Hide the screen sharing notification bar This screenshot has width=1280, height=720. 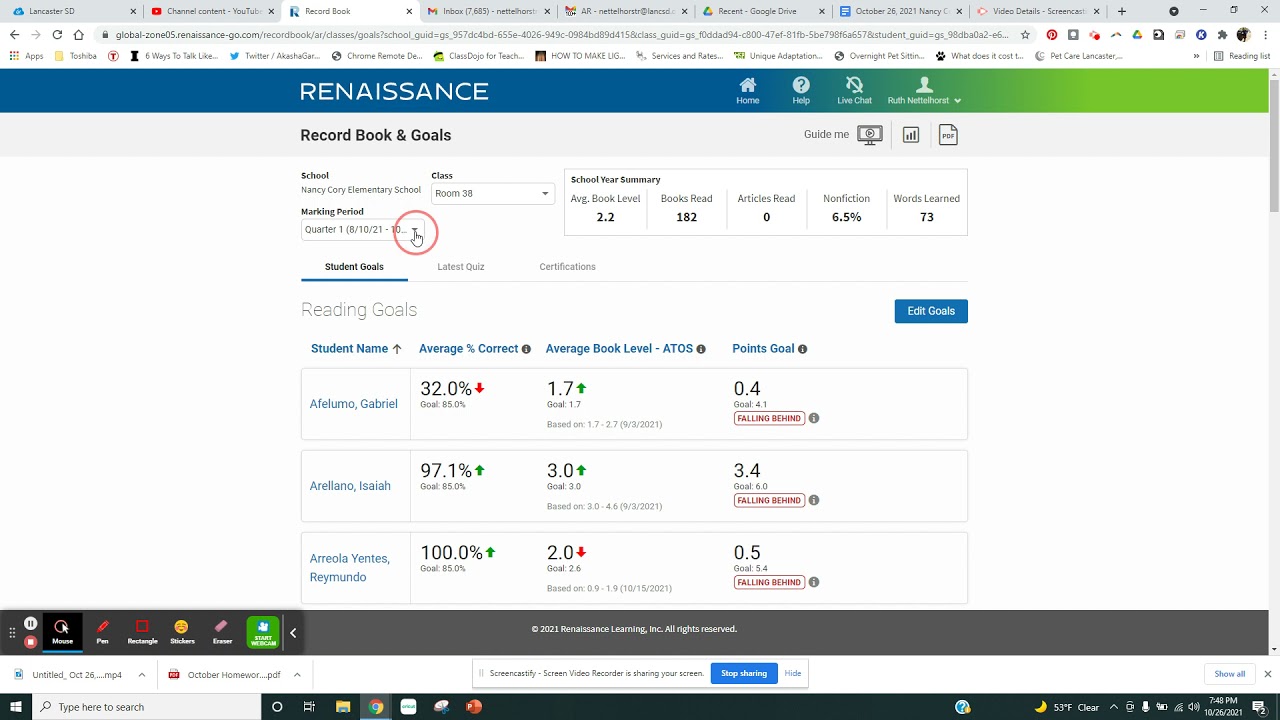(x=793, y=673)
